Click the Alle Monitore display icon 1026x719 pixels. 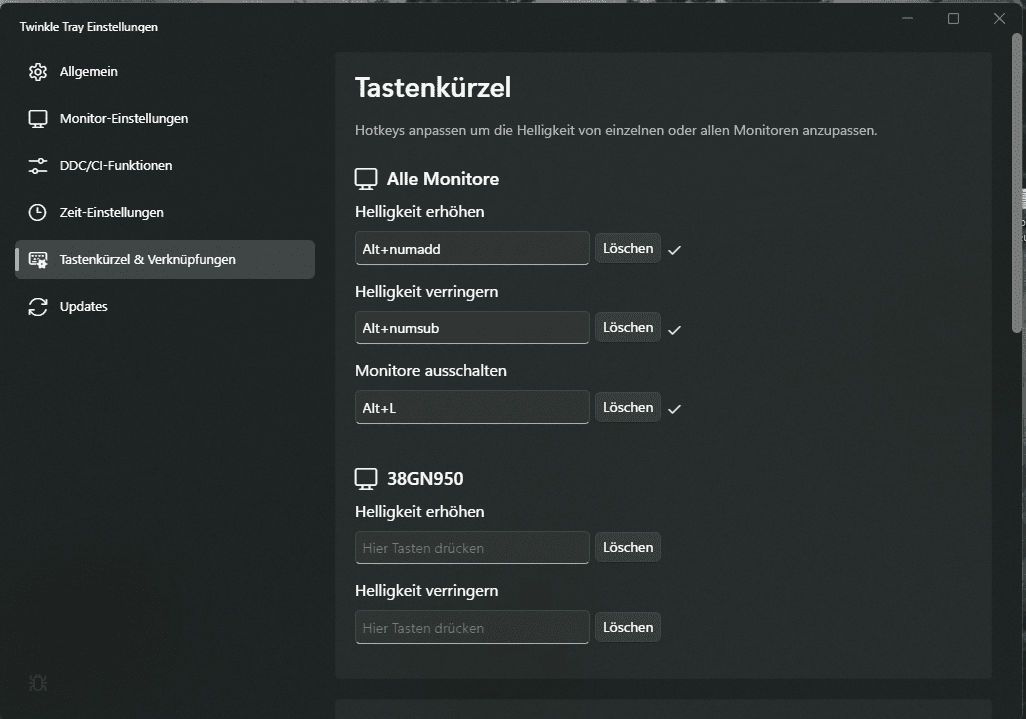pos(366,179)
